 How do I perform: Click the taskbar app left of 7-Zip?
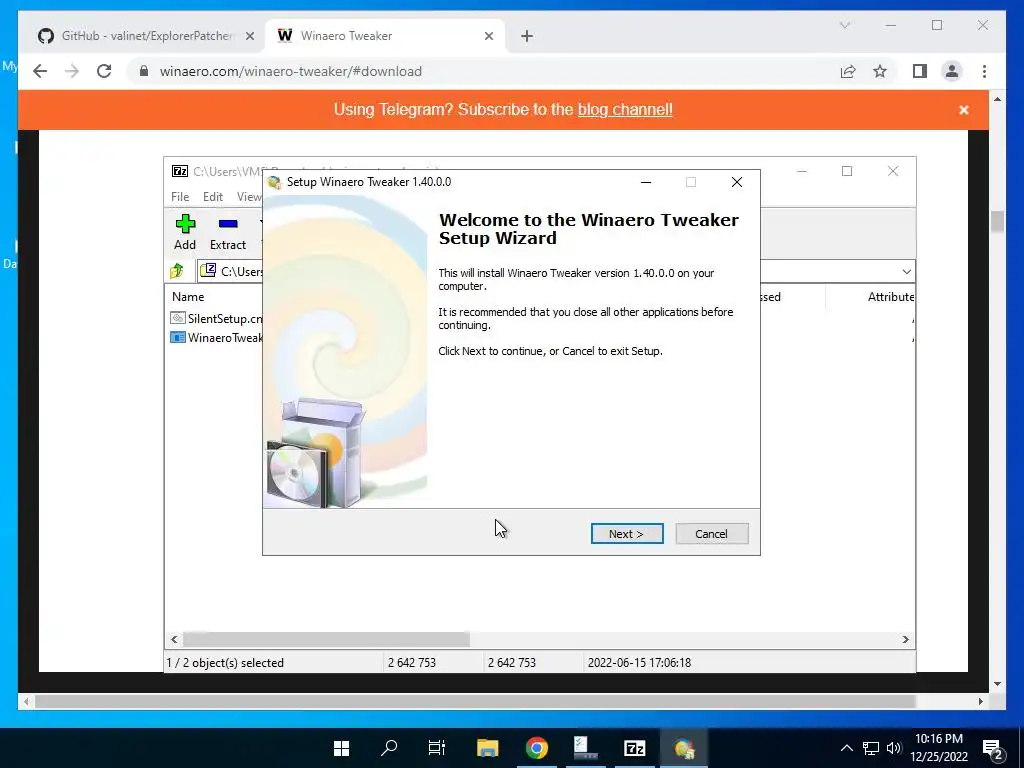(585, 748)
